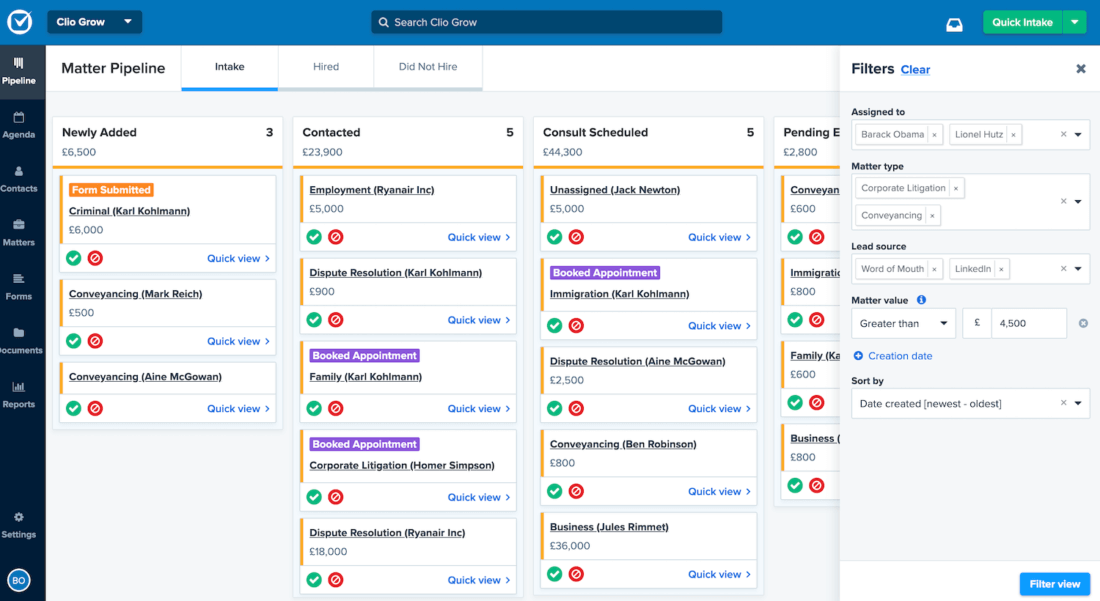1100x601 pixels.
Task: Click the Filter view button
Action: pyautogui.click(x=1054, y=584)
